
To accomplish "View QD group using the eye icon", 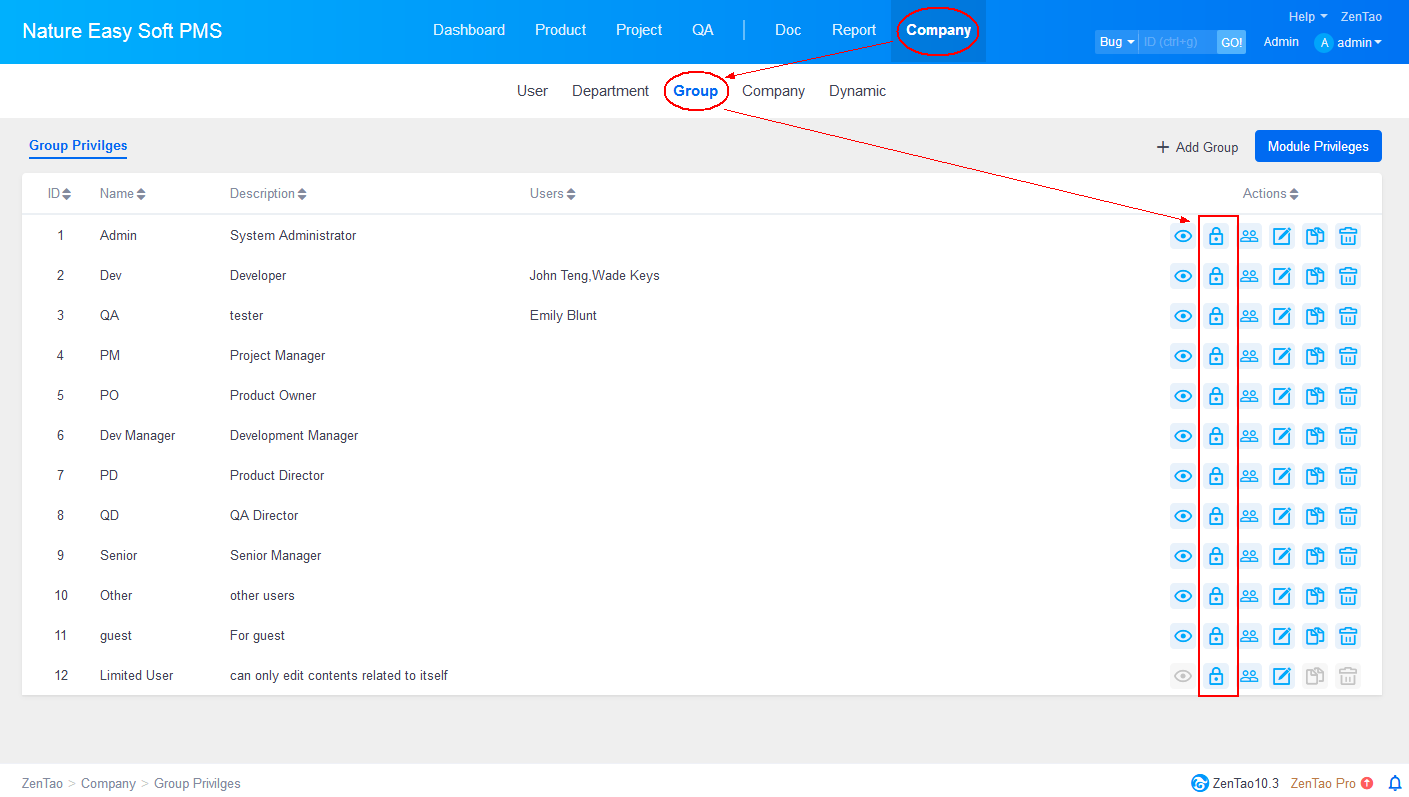I will [x=1183, y=516].
